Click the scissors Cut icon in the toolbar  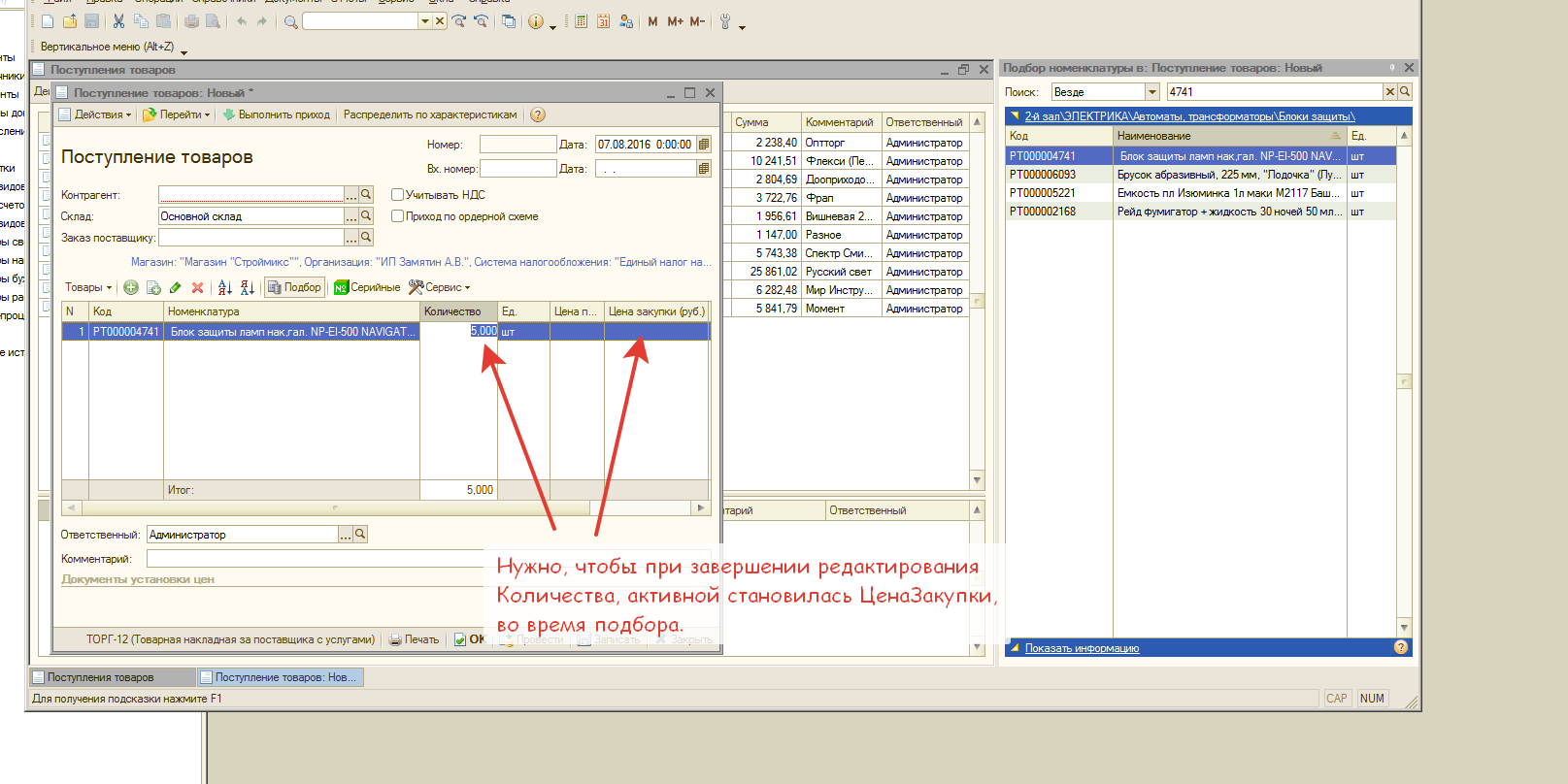118,21
